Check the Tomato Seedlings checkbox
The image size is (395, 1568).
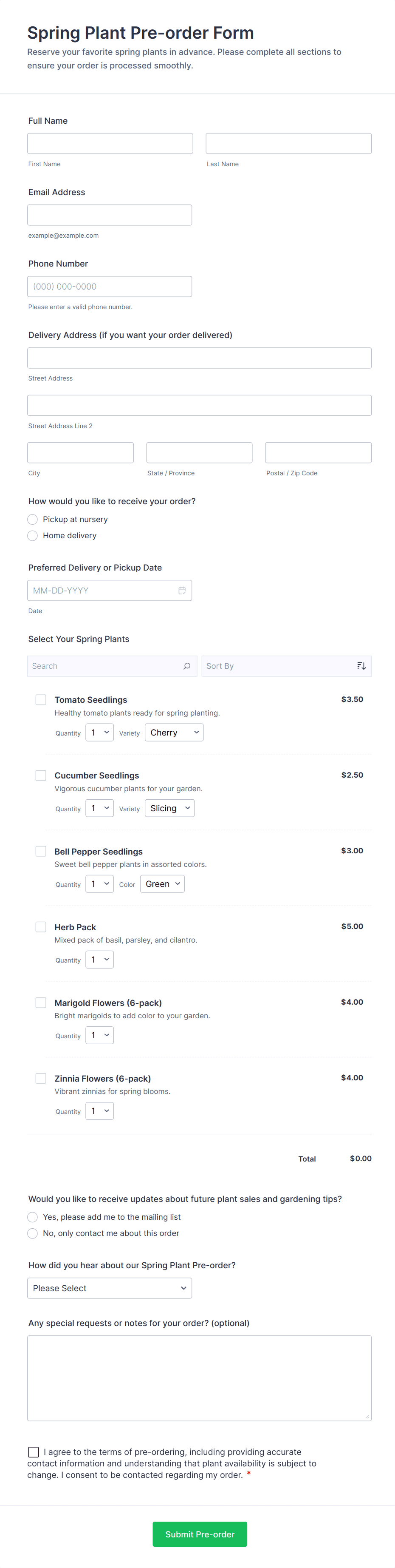tap(41, 700)
